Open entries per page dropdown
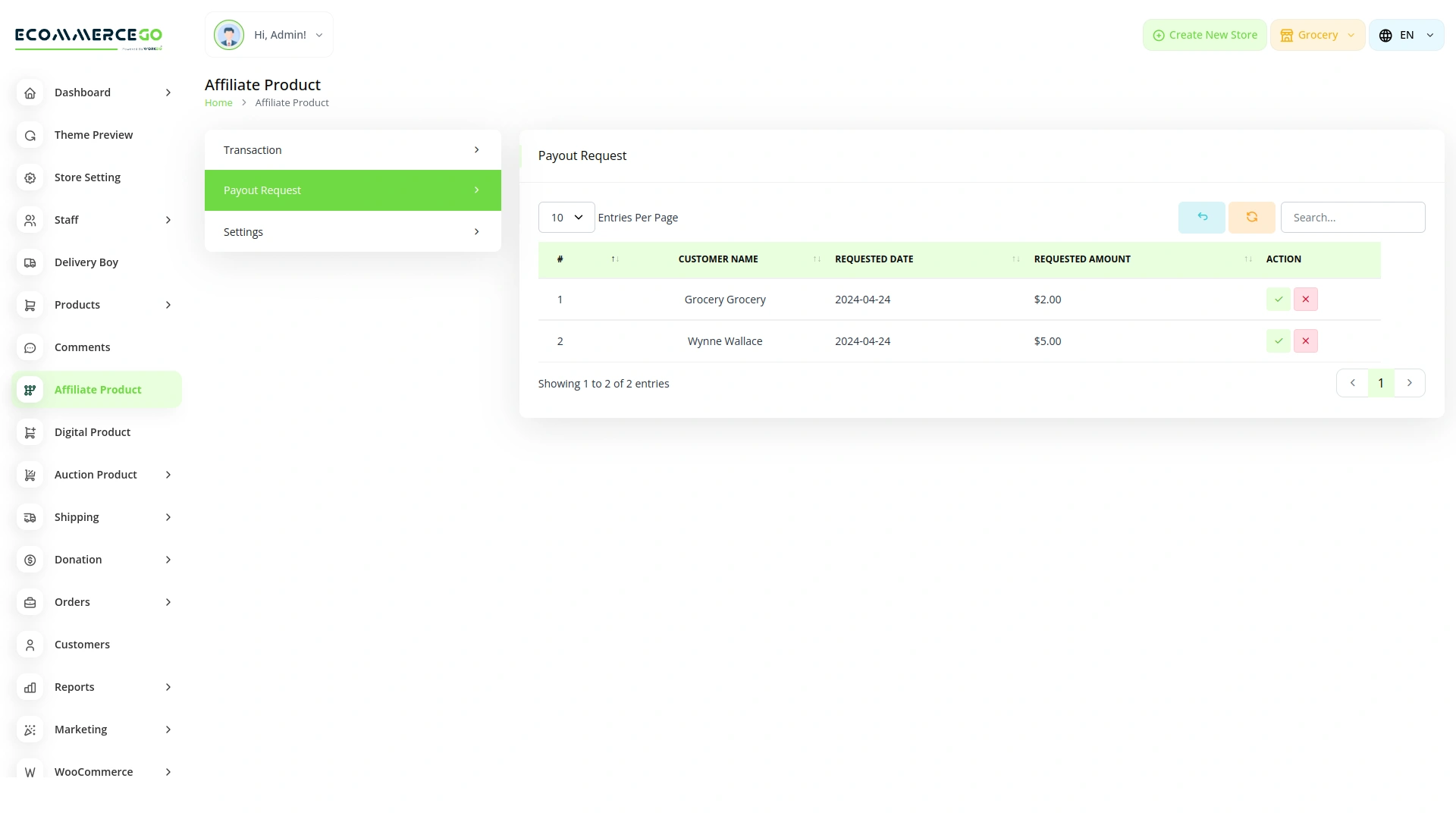The width and height of the screenshot is (1456, 819). 566,218
